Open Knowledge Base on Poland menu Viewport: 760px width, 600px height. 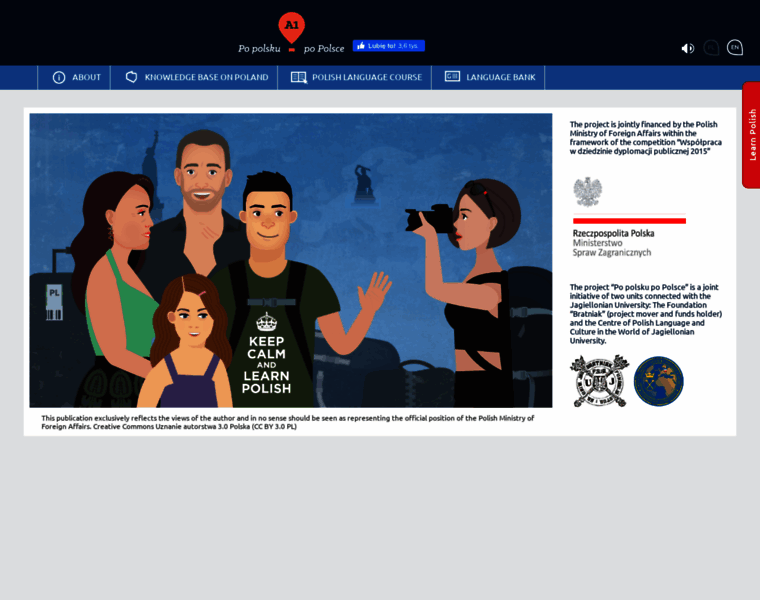[206, 77]
